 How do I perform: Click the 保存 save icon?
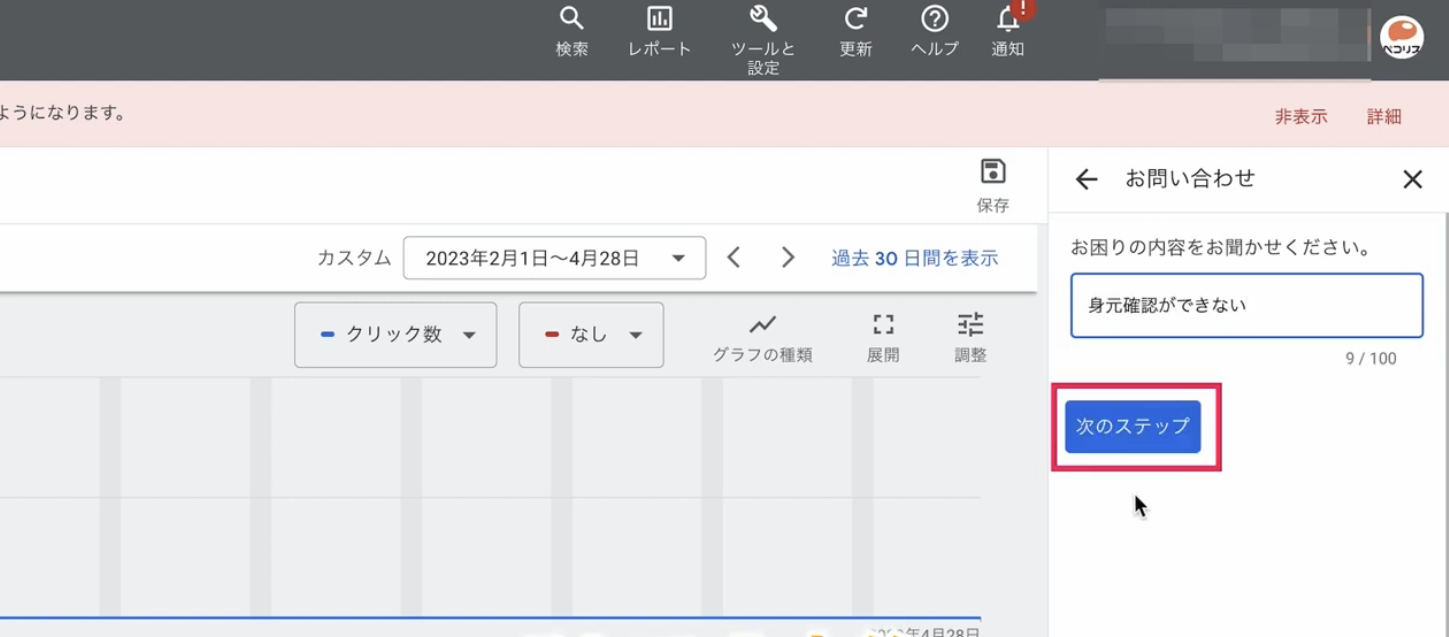tap(992, 171)
